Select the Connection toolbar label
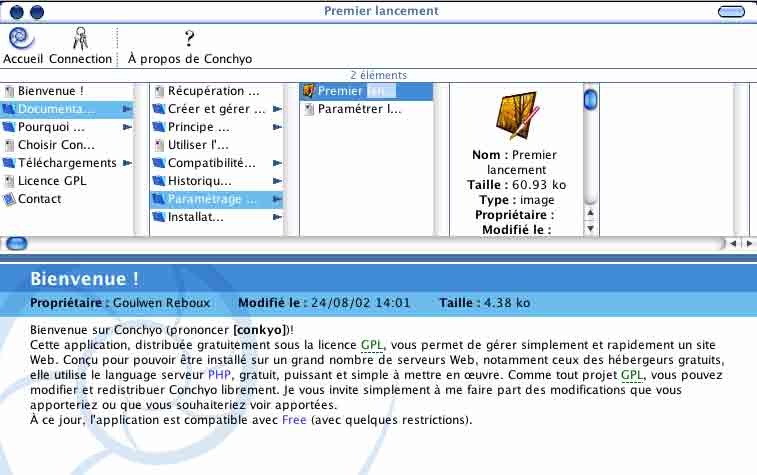Viewport: 757px width, 475px height. coord(81,59)
